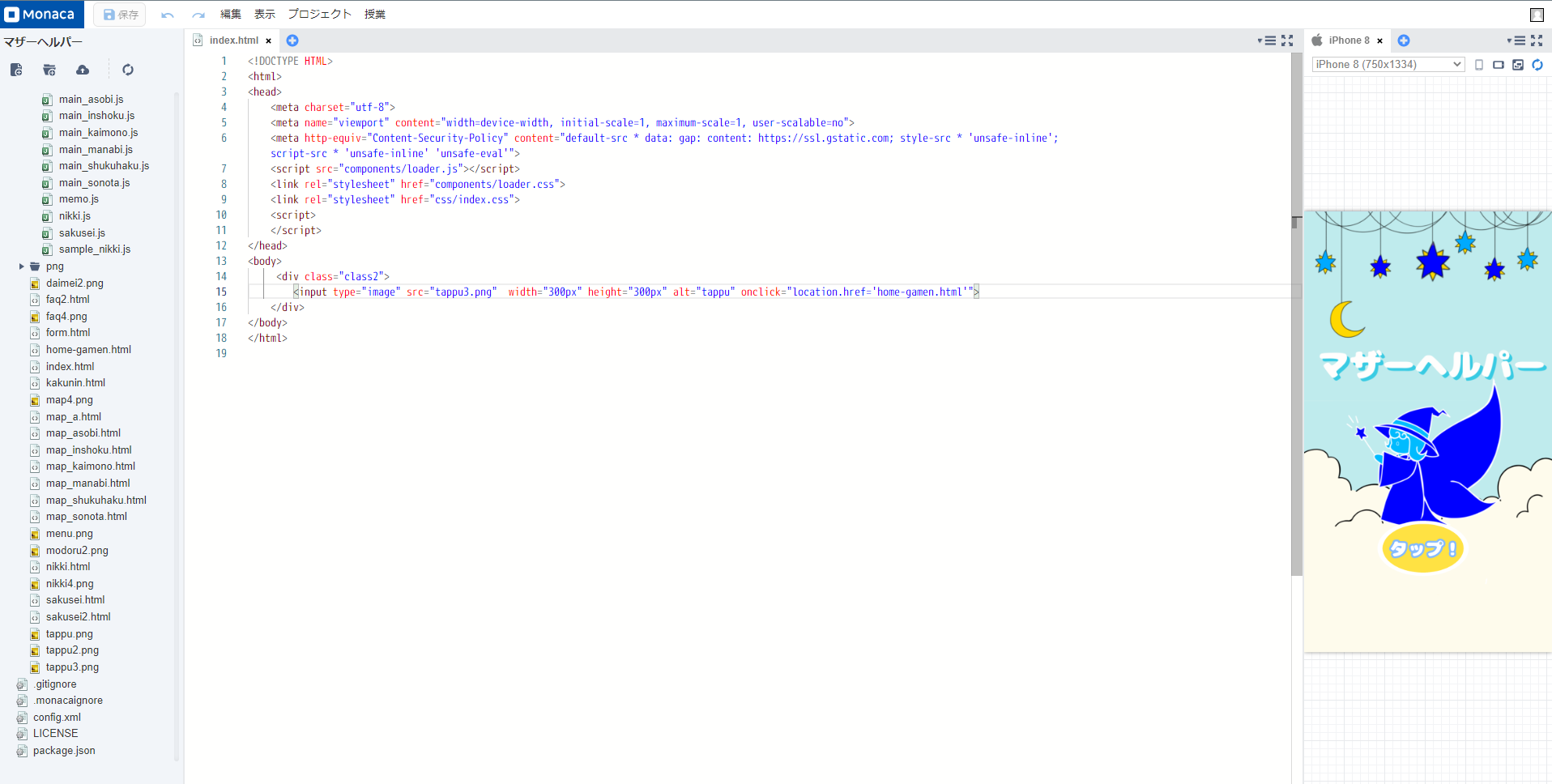The image size is (1552, 784).
Task: Open form.html in the file tree
Action: [x=68, y=333]
